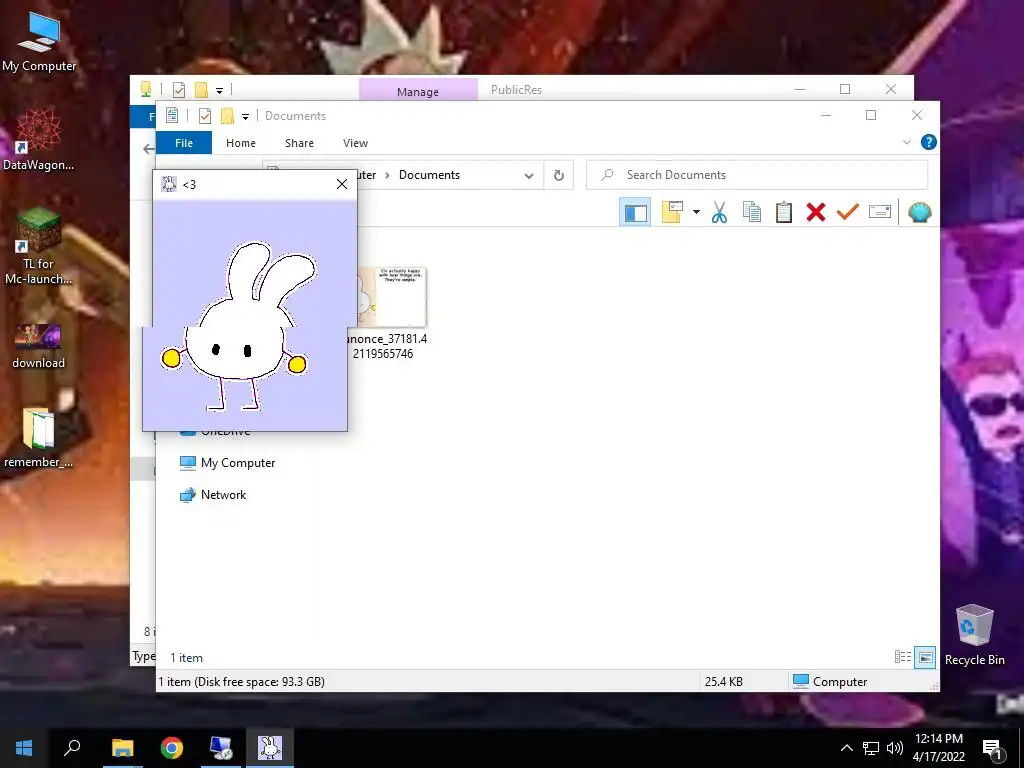Click the Rename icon in toolbar
The image size is (1024, 768).
pyautogui.click(x=880, y=212)
